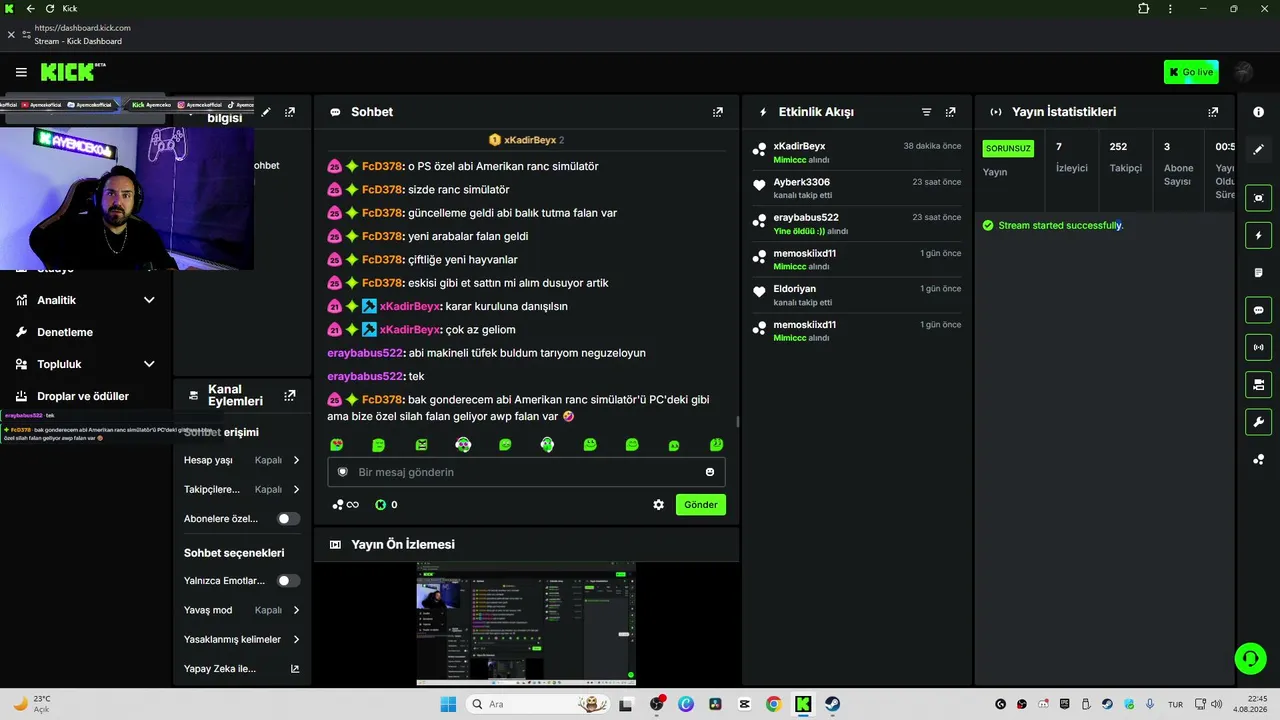Open OBS Studio from the taskbar
Image resolution: width=1280 pixels, height=720 pixels.
pos(657,704)
